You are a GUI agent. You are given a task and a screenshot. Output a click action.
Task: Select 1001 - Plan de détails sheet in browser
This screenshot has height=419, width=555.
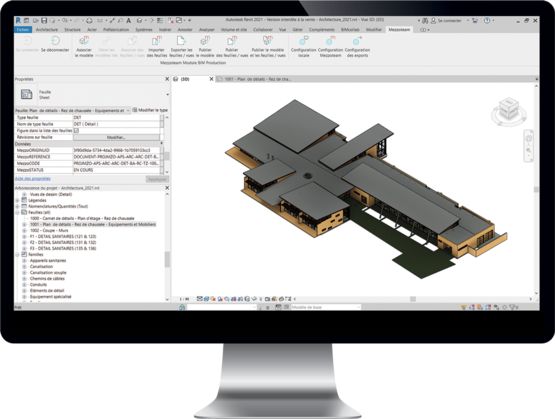pos(93,224)
